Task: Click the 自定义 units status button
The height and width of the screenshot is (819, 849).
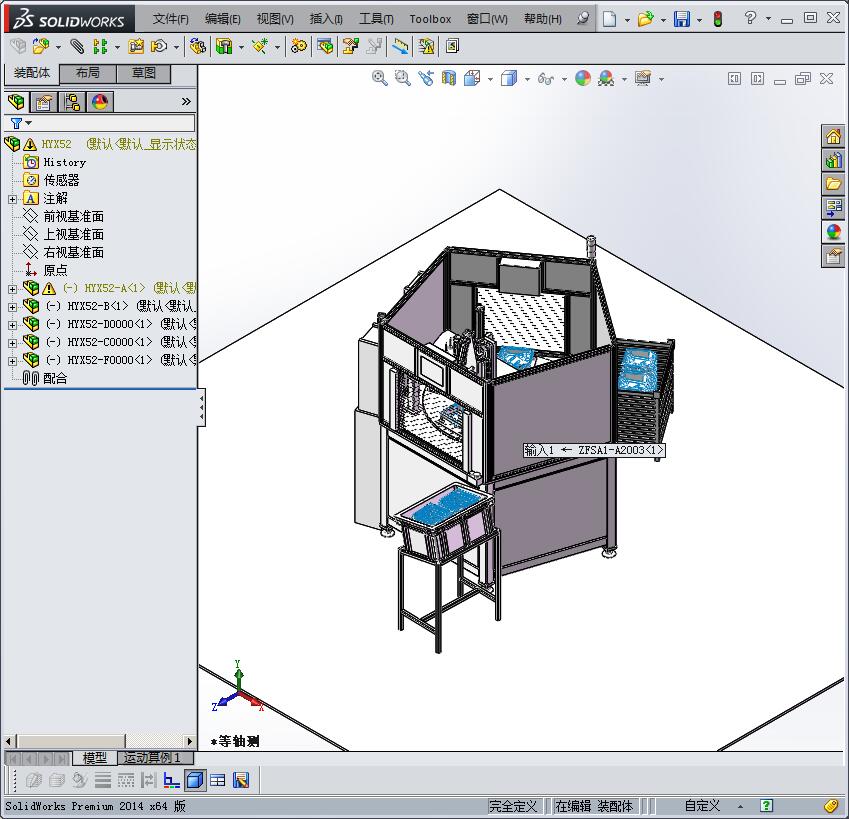Action: (702, 806)
